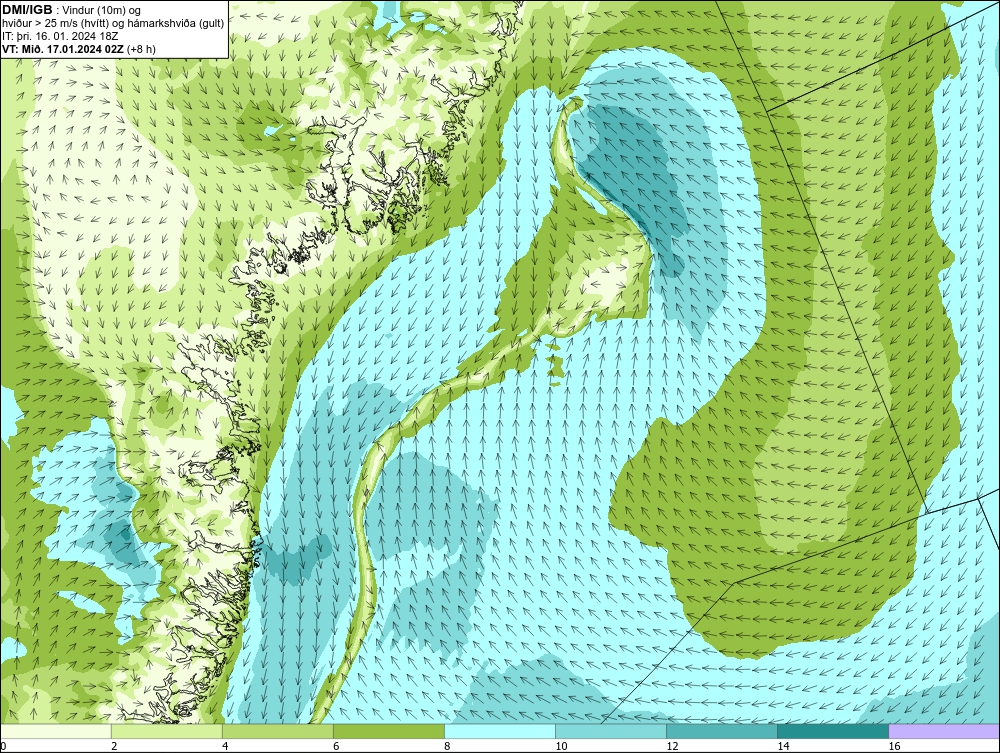The image size is (1000, 753).
Task: Click the 'VT: Mið. 17.01.2024 02Z' line
Action: (78, 48)
